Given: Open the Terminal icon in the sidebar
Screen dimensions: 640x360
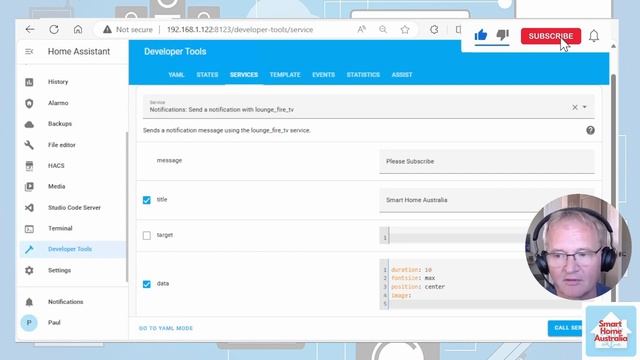Looking at the screenshot, I should click(29, 229).
